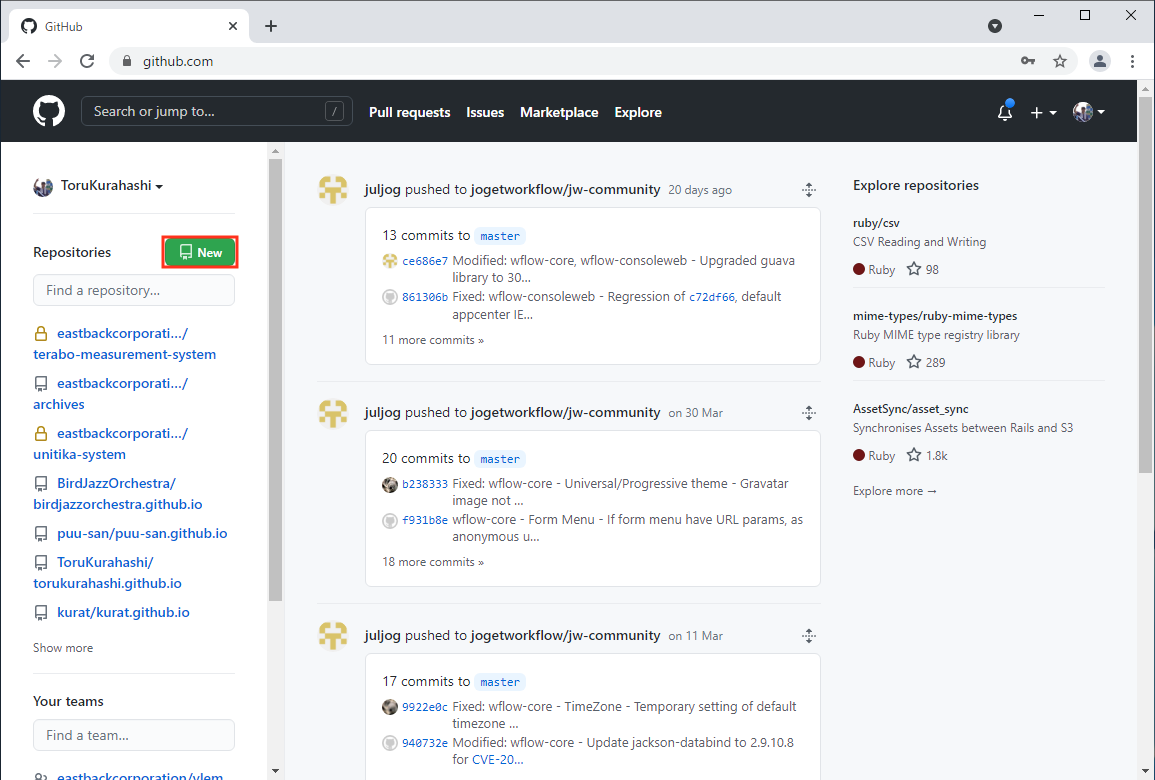
Task: Open the plus create-new dropdown
Action: pos(1043,113)
